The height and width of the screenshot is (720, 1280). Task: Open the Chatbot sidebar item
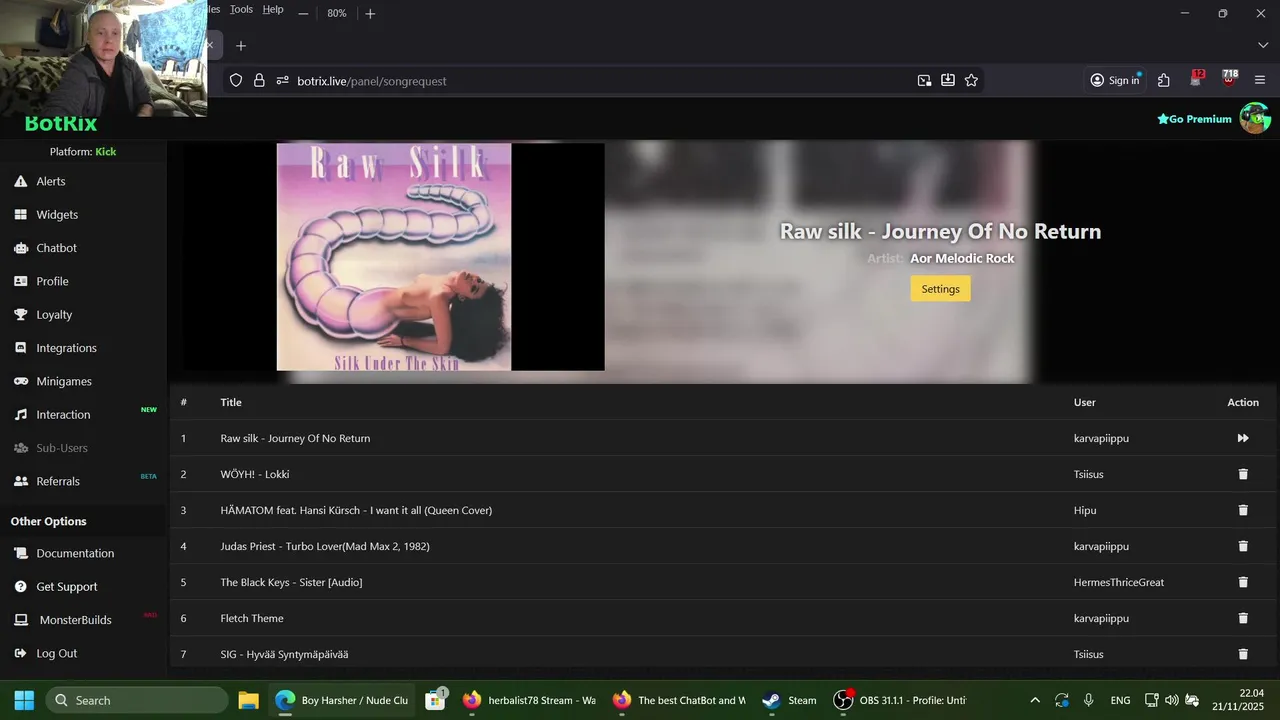tap(56, 248)
